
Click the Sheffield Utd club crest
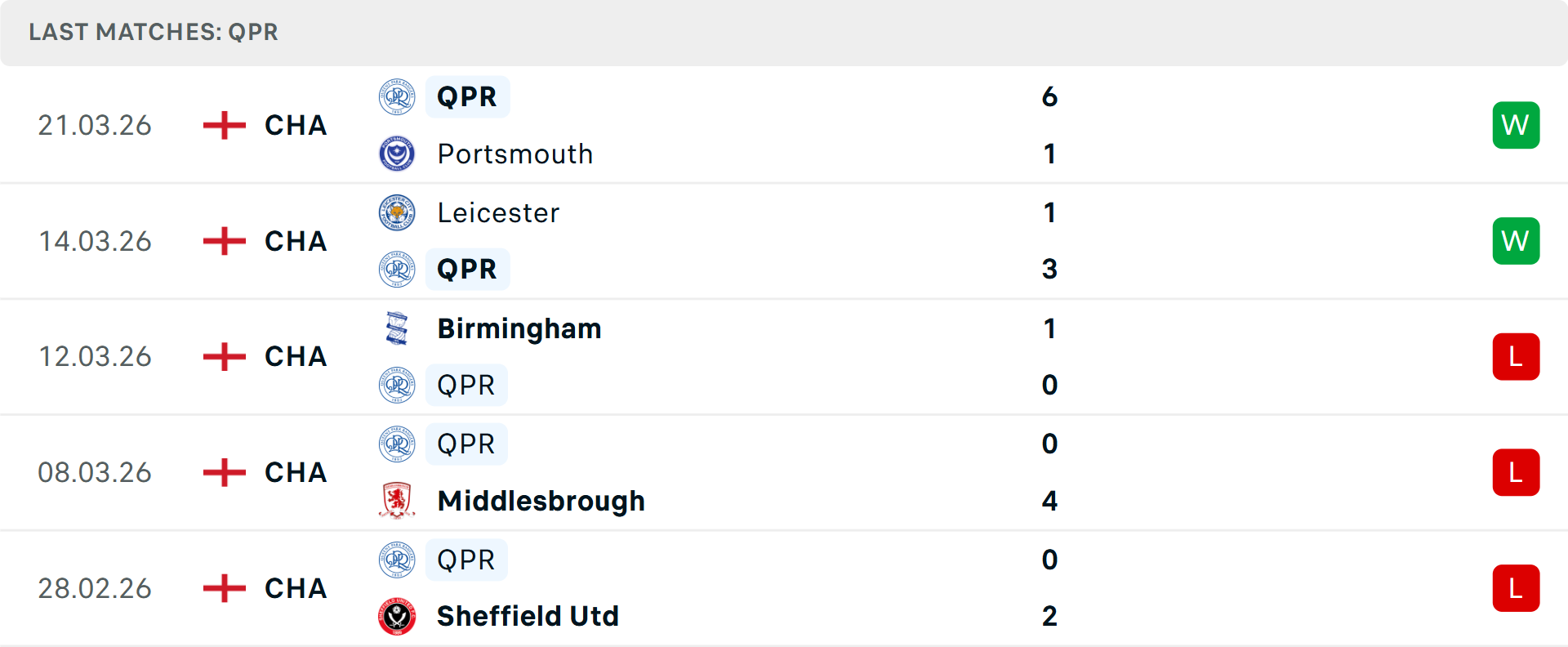pos(397,616)
